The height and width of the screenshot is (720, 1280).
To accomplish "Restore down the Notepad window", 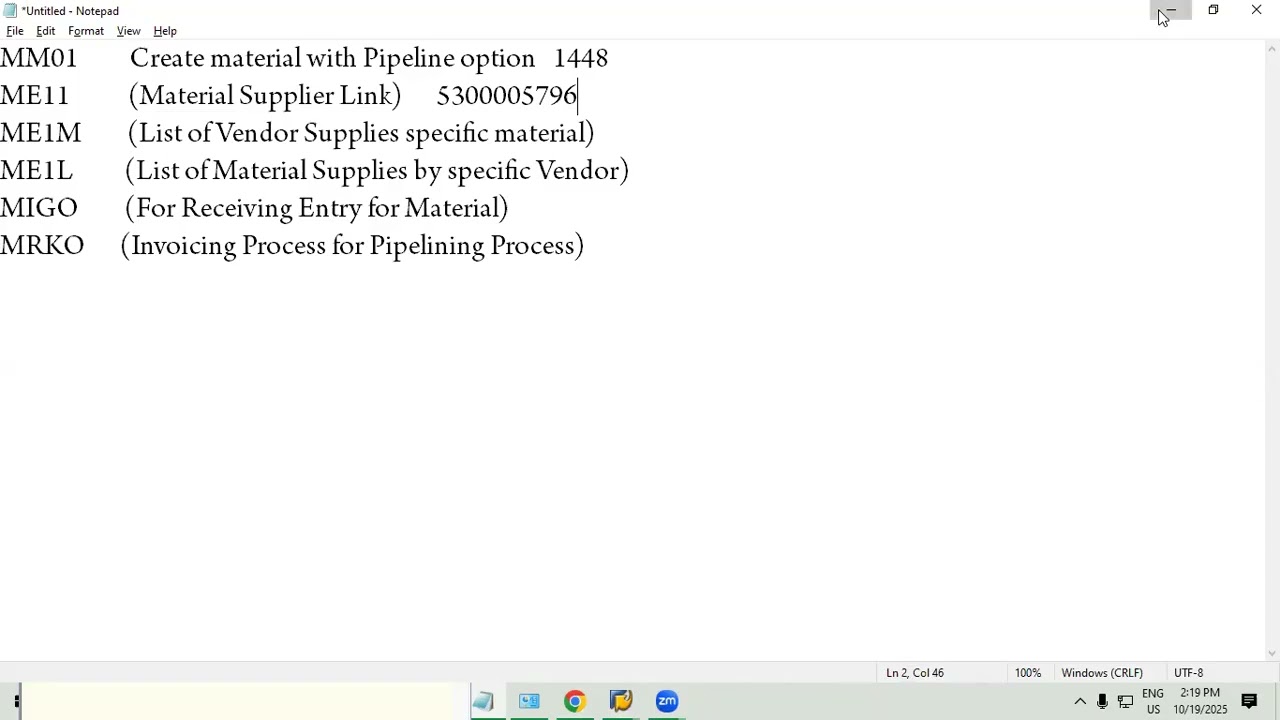I will (x=1213, y=10).
